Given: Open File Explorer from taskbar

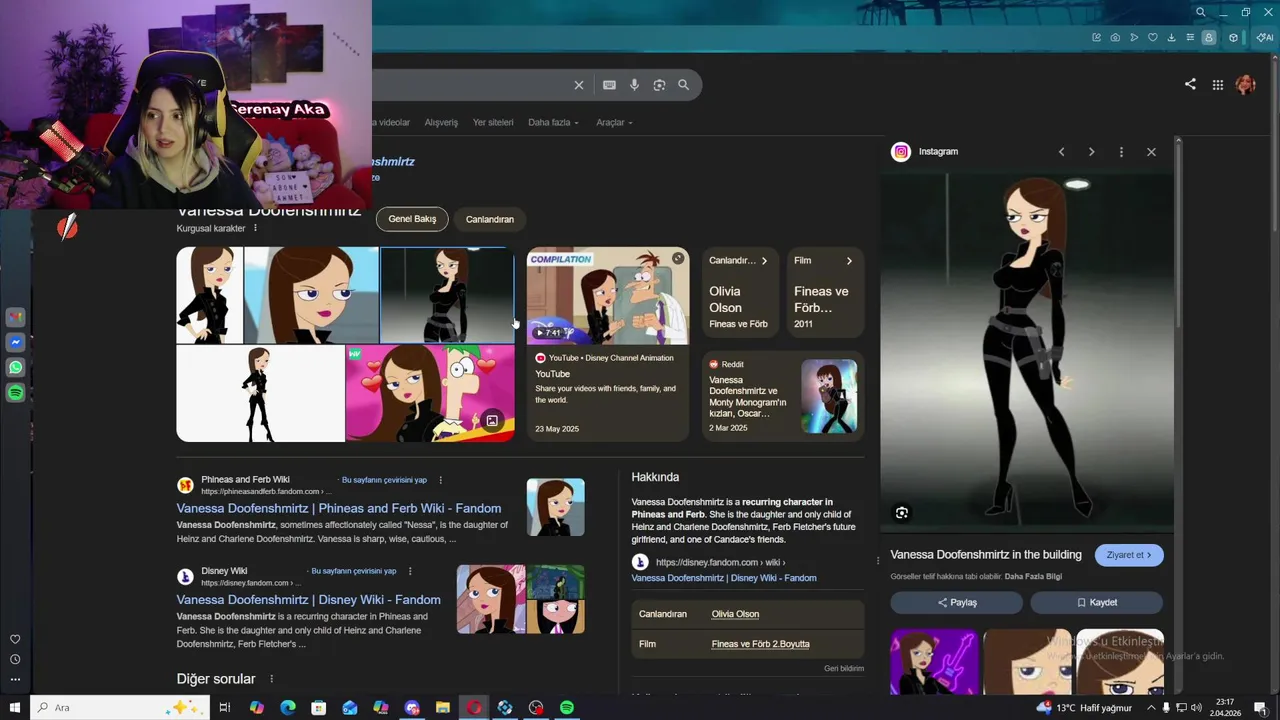Looking at the screenshot, I should coord(443,708).
